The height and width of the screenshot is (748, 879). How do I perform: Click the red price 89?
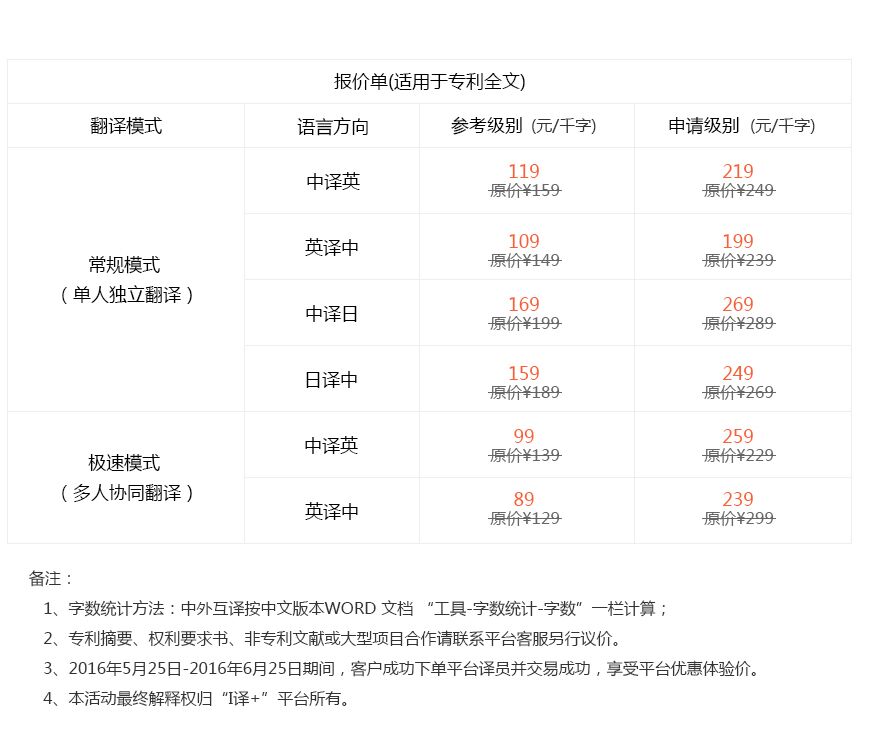524,499
